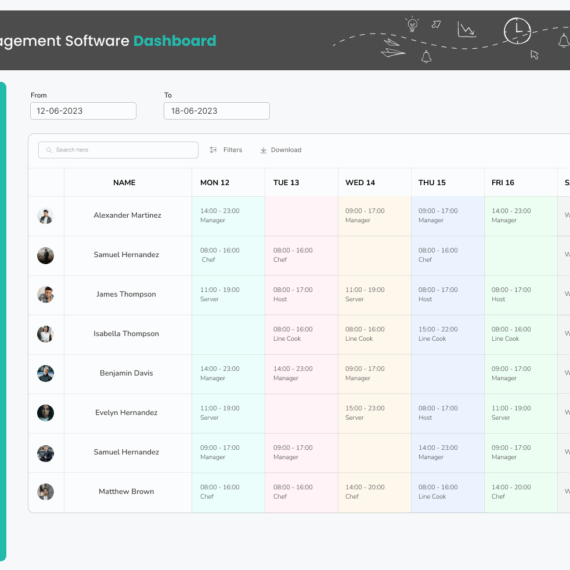Select the name Isabella Thompson
This screenshot has height=570, width=570.
tap(126, 333)
